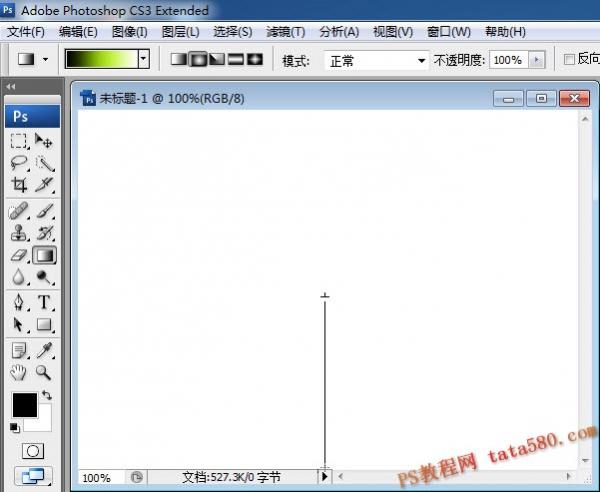Click the Ps logo atop the toolbox
600x492 pixels.
coord(33,116)
